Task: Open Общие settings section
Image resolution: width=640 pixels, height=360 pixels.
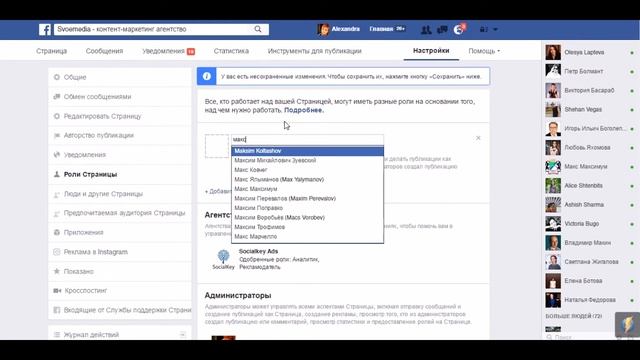Action: (120, 77)
